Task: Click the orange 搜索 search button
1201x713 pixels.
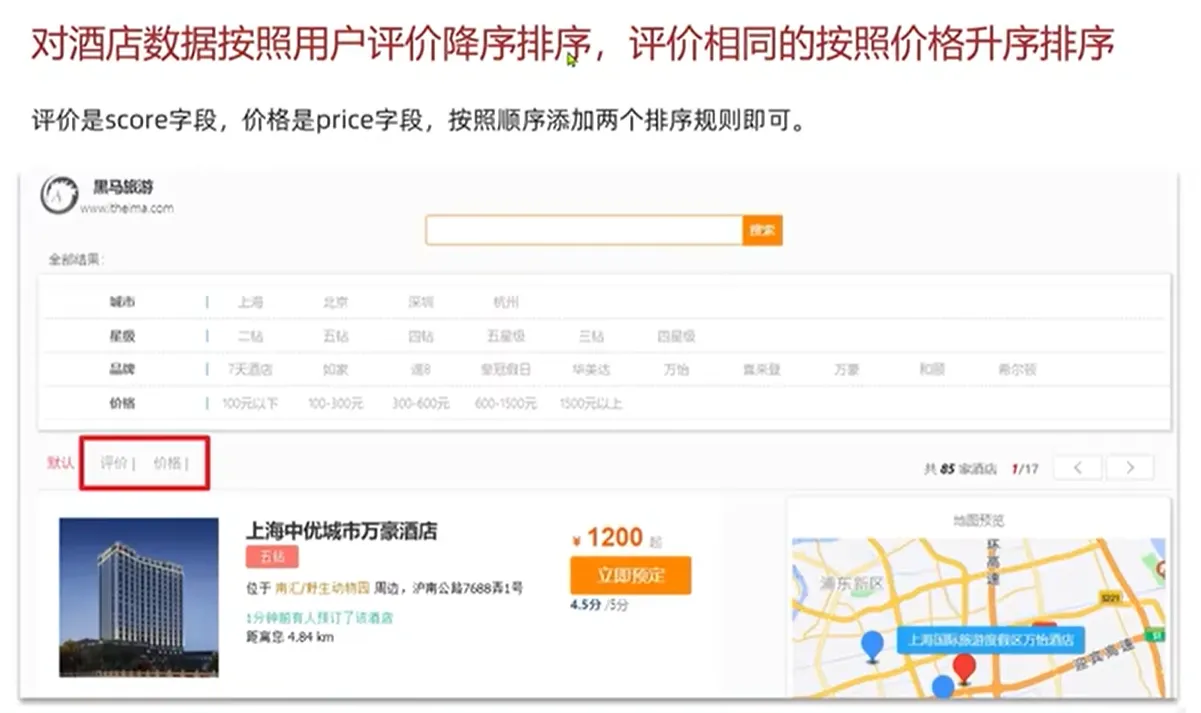Action: click(762, 230)
